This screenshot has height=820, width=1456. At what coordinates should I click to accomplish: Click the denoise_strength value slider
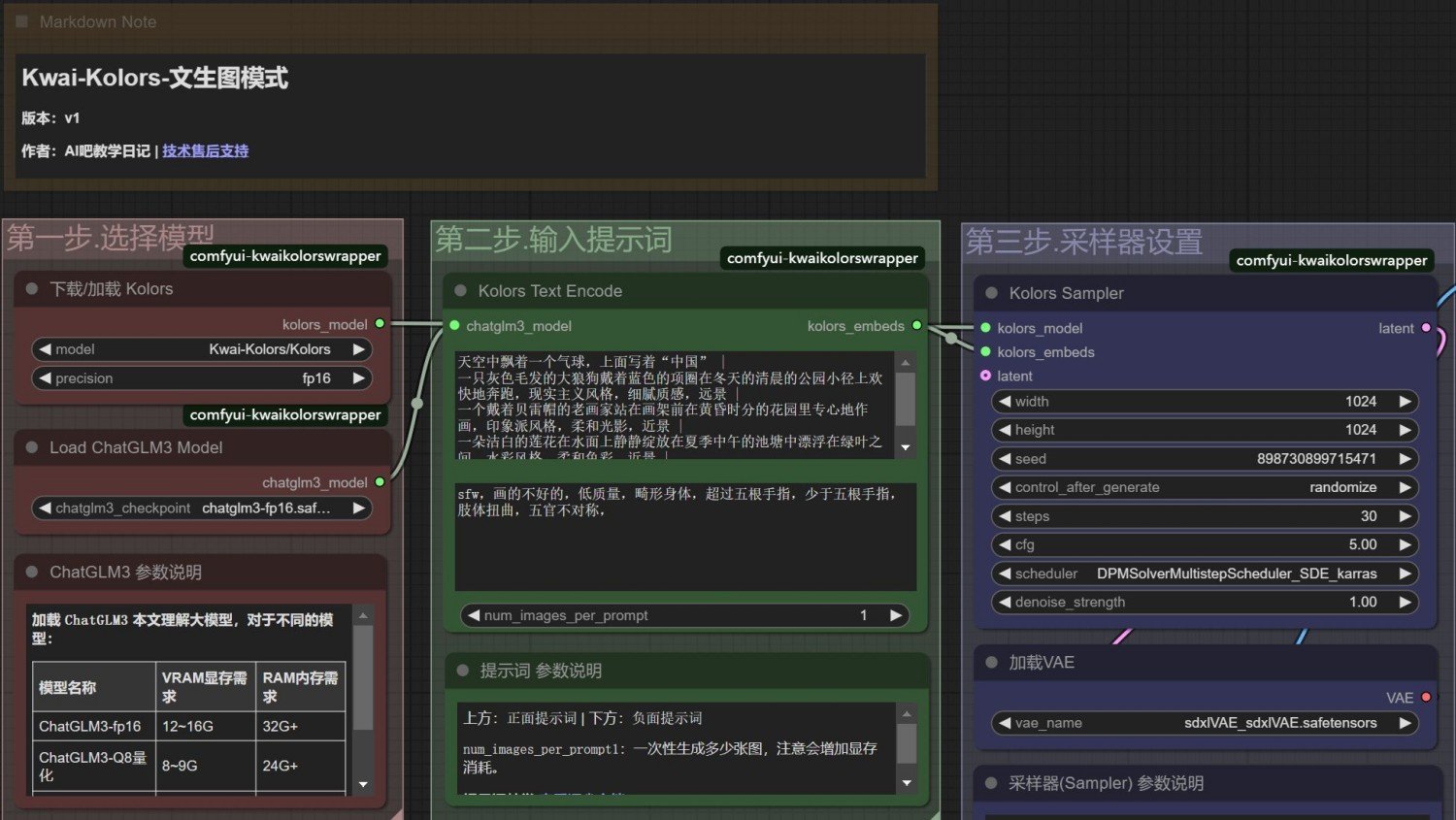pos(1204,602)
